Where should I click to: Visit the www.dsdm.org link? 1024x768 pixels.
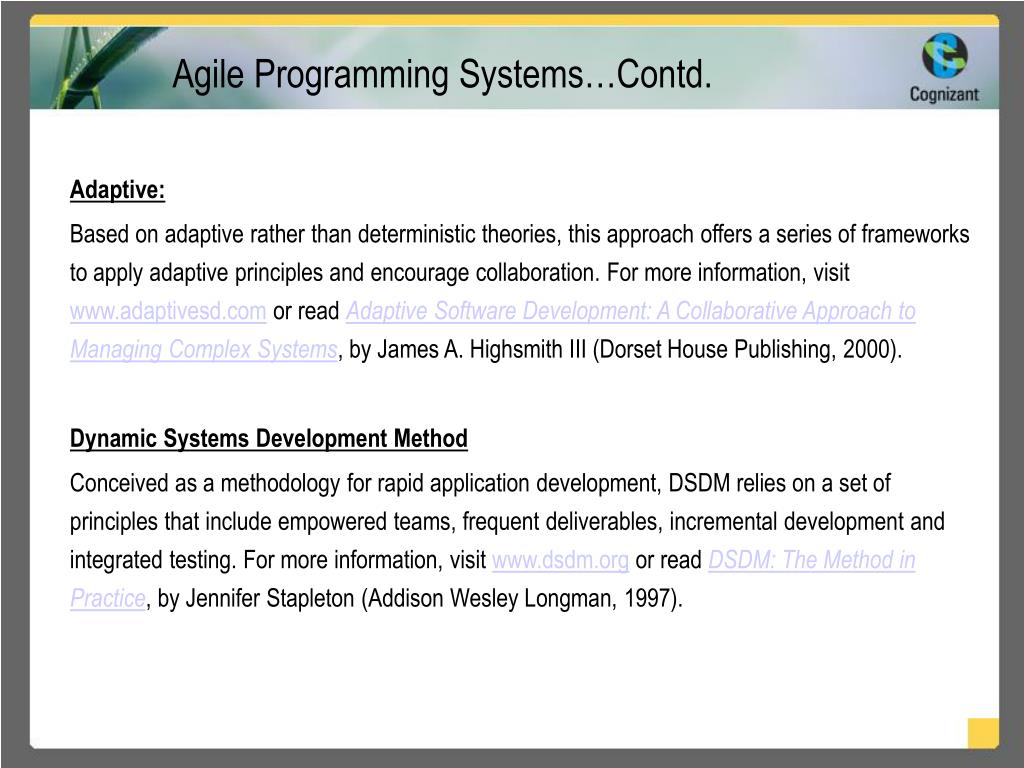click(x=560, y=560)
